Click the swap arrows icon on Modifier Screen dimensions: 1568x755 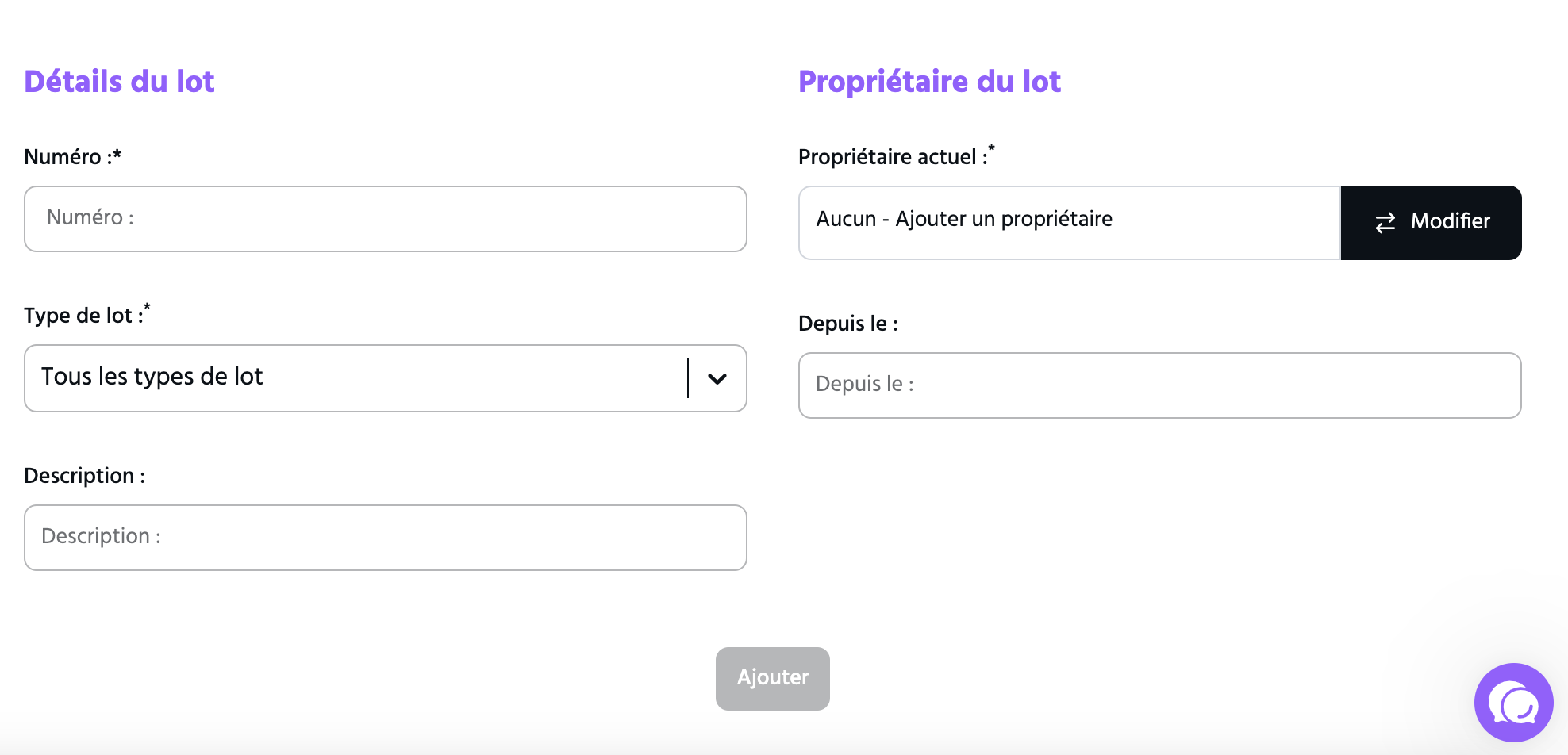1385,223
